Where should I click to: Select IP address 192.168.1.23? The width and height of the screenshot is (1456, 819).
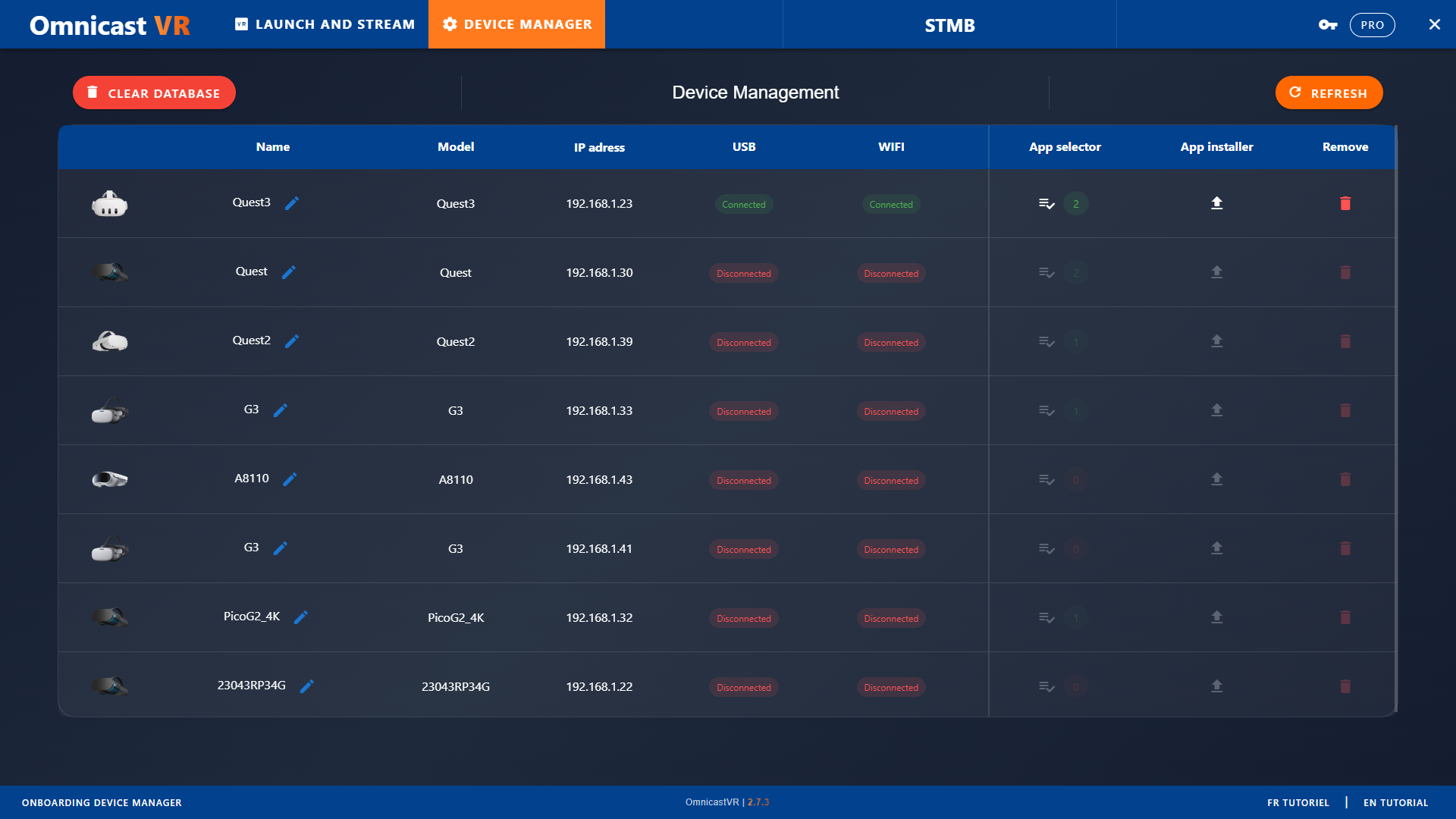599,204
